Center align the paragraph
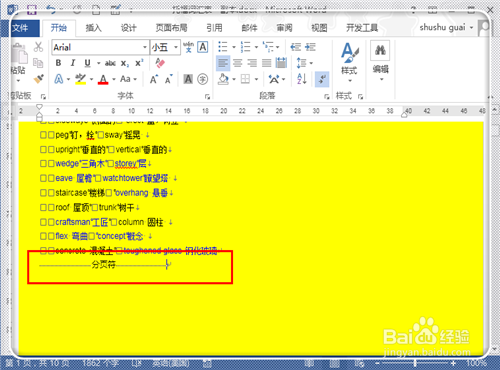The width and height of the screenshot is (500, 370). click(x=238, y=63)
